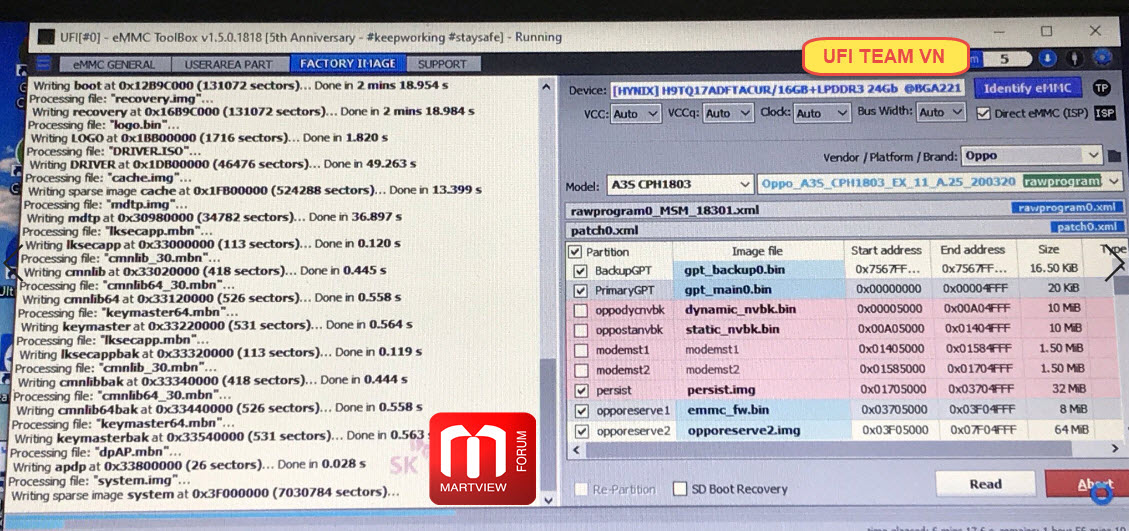Viewport: 1129px width, 531px height.
Task: Switch to USERAREA PART tab
Action: (x=228, y=64)
